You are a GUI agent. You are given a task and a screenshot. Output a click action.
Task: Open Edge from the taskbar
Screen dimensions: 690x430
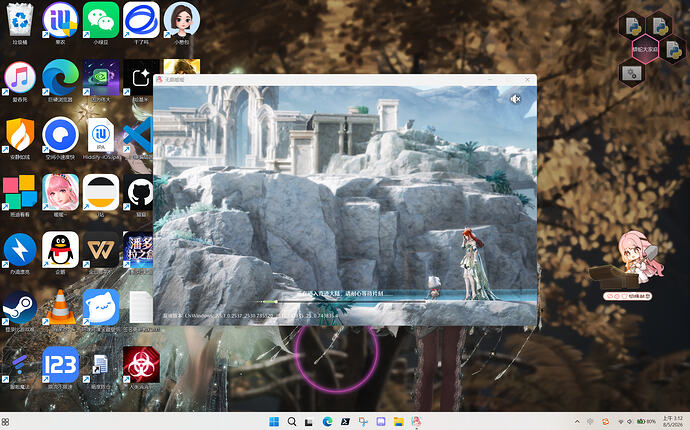(x=327, y=422)
